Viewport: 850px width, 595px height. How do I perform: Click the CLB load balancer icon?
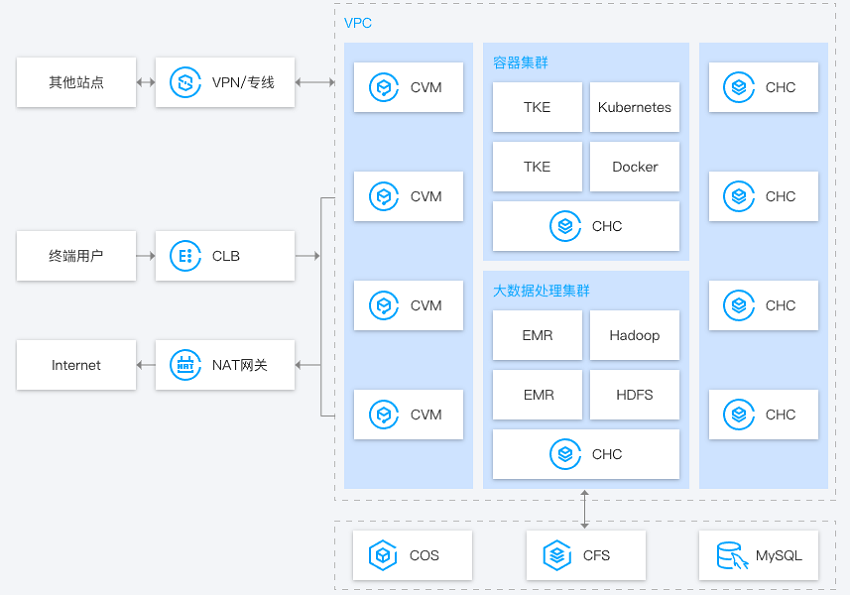(185, 256)
